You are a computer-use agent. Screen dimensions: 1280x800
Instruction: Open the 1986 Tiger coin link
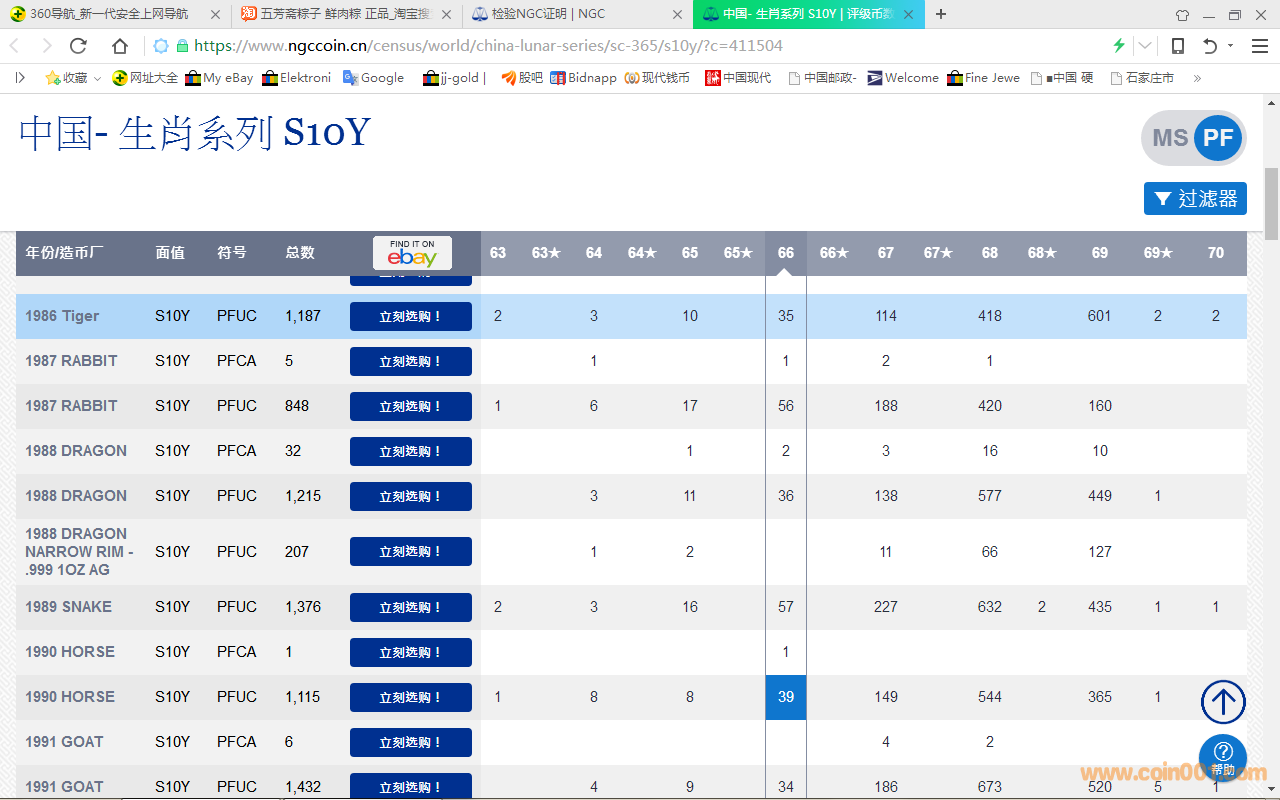point(62,316)
